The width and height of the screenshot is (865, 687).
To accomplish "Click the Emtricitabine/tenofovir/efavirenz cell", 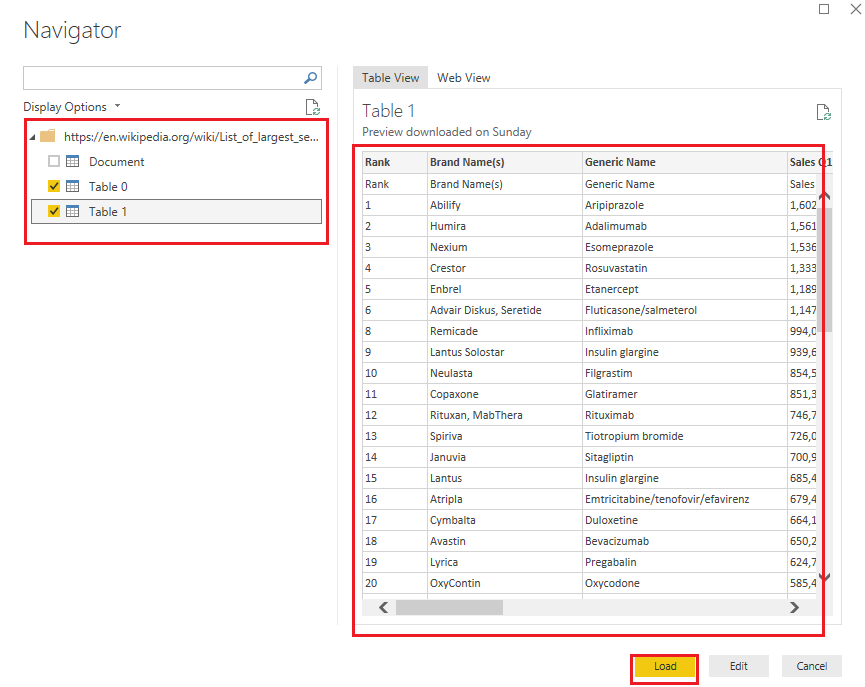I will click(x=685, y=499).
